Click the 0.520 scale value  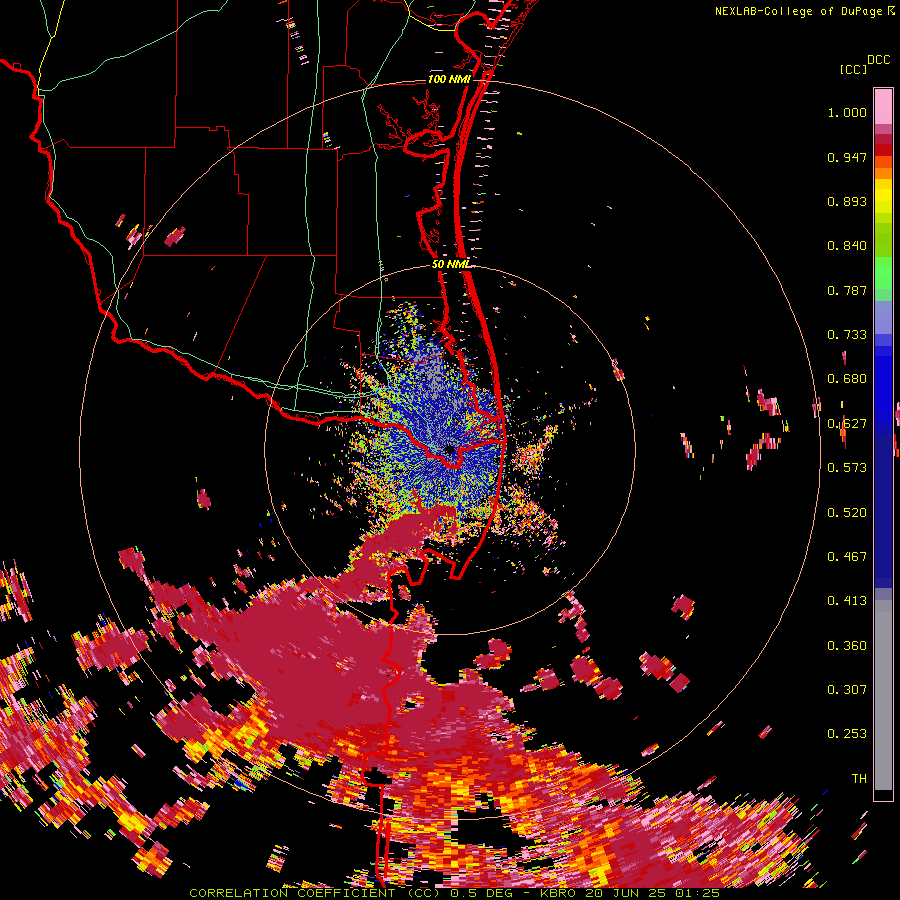(x=847, y=513)
